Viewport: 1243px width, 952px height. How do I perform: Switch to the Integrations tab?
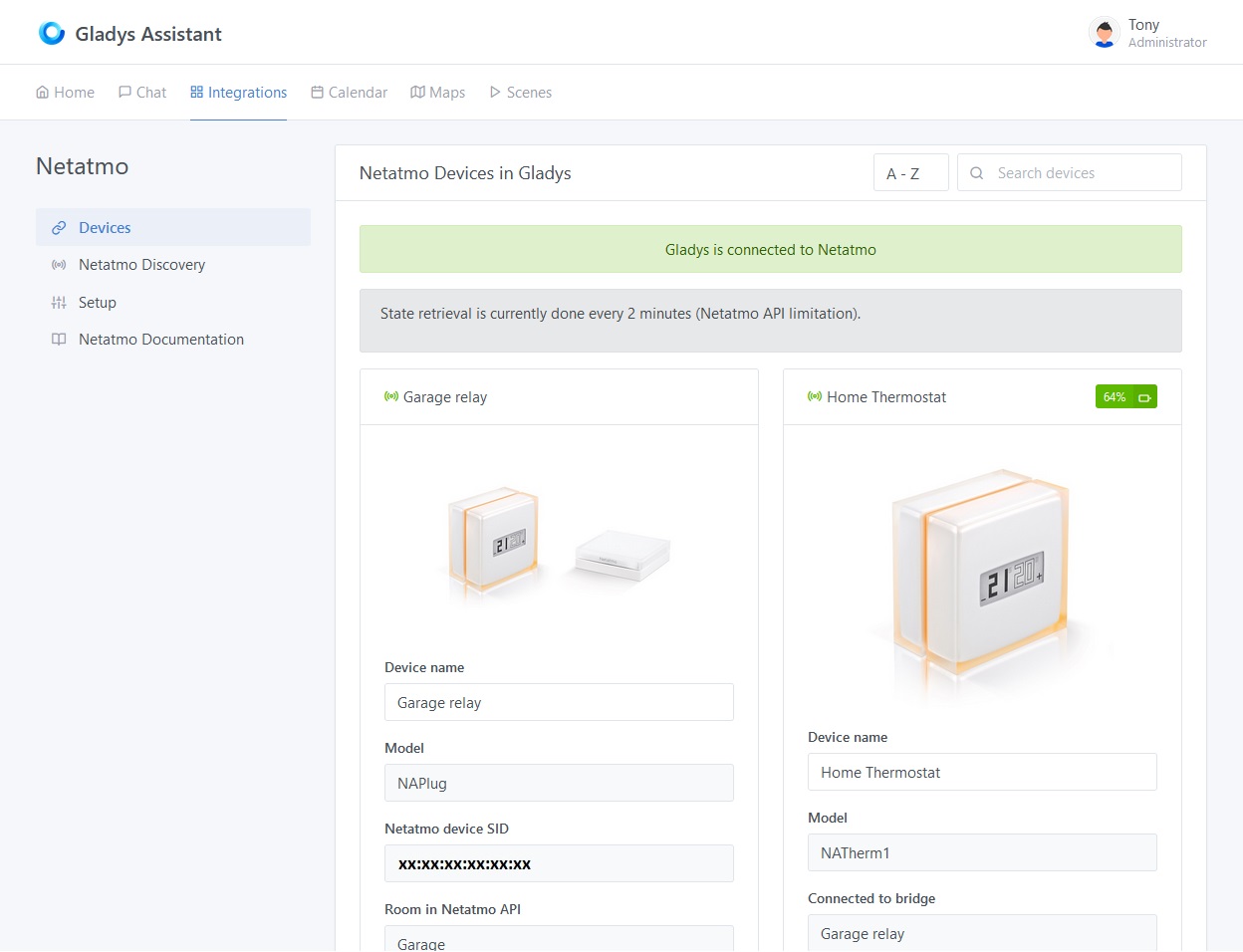click(238, 92)
